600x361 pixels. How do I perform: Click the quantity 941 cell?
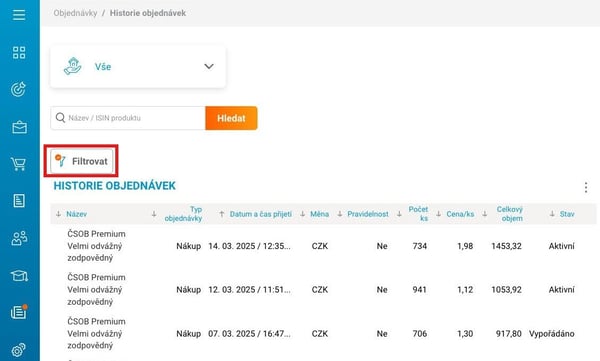(x=419, y=290)
